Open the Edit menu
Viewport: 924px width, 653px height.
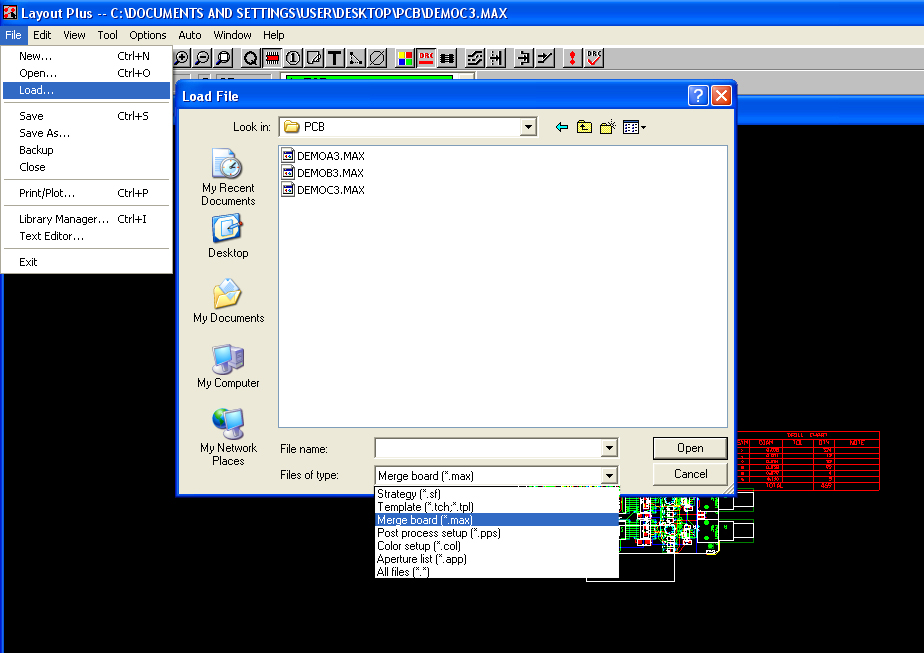(42, 35)
